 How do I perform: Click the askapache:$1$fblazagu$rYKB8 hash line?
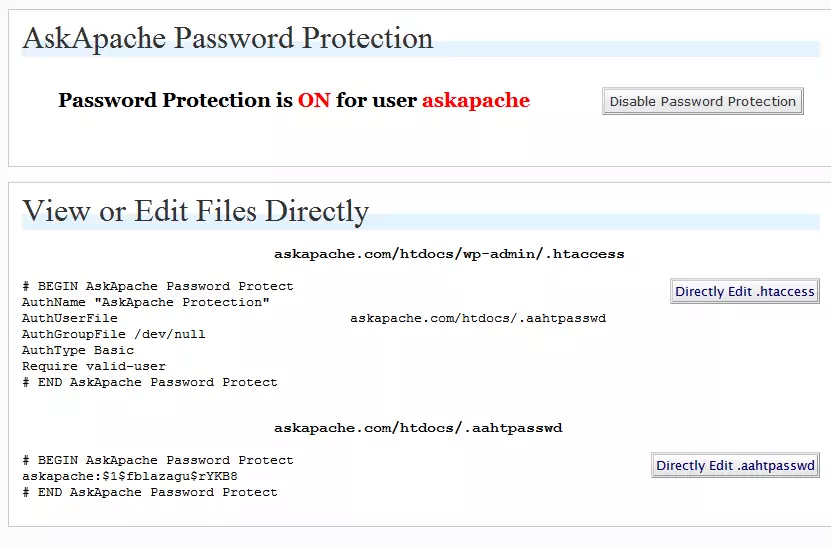tap(130, 476)
